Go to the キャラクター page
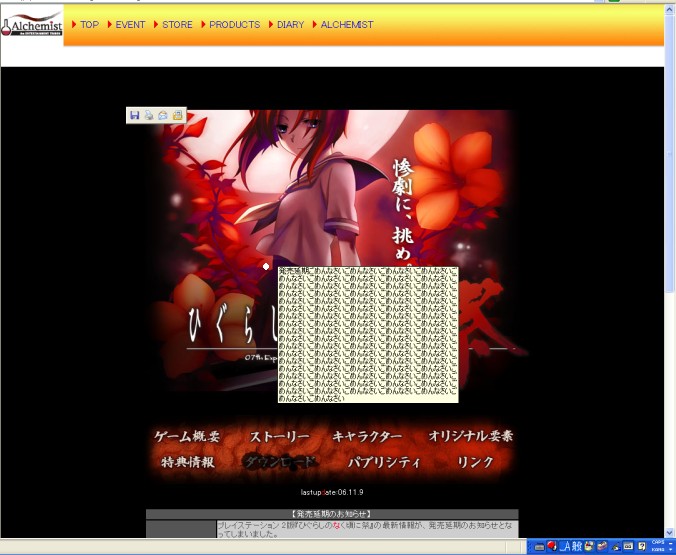This screenshot has width=676, height=555. pos(367,436)
